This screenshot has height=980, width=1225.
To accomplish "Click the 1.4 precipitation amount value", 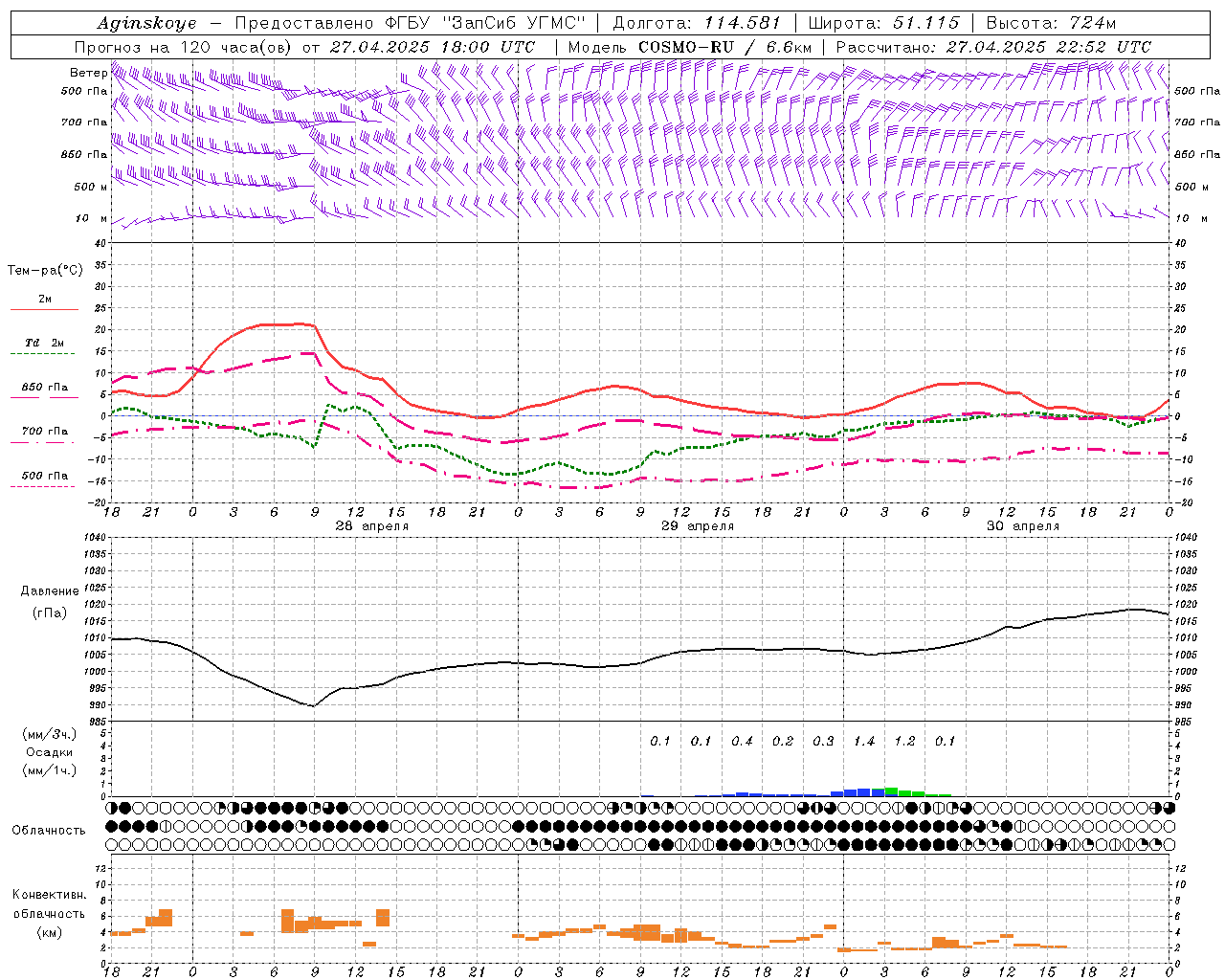I will 864,742.
